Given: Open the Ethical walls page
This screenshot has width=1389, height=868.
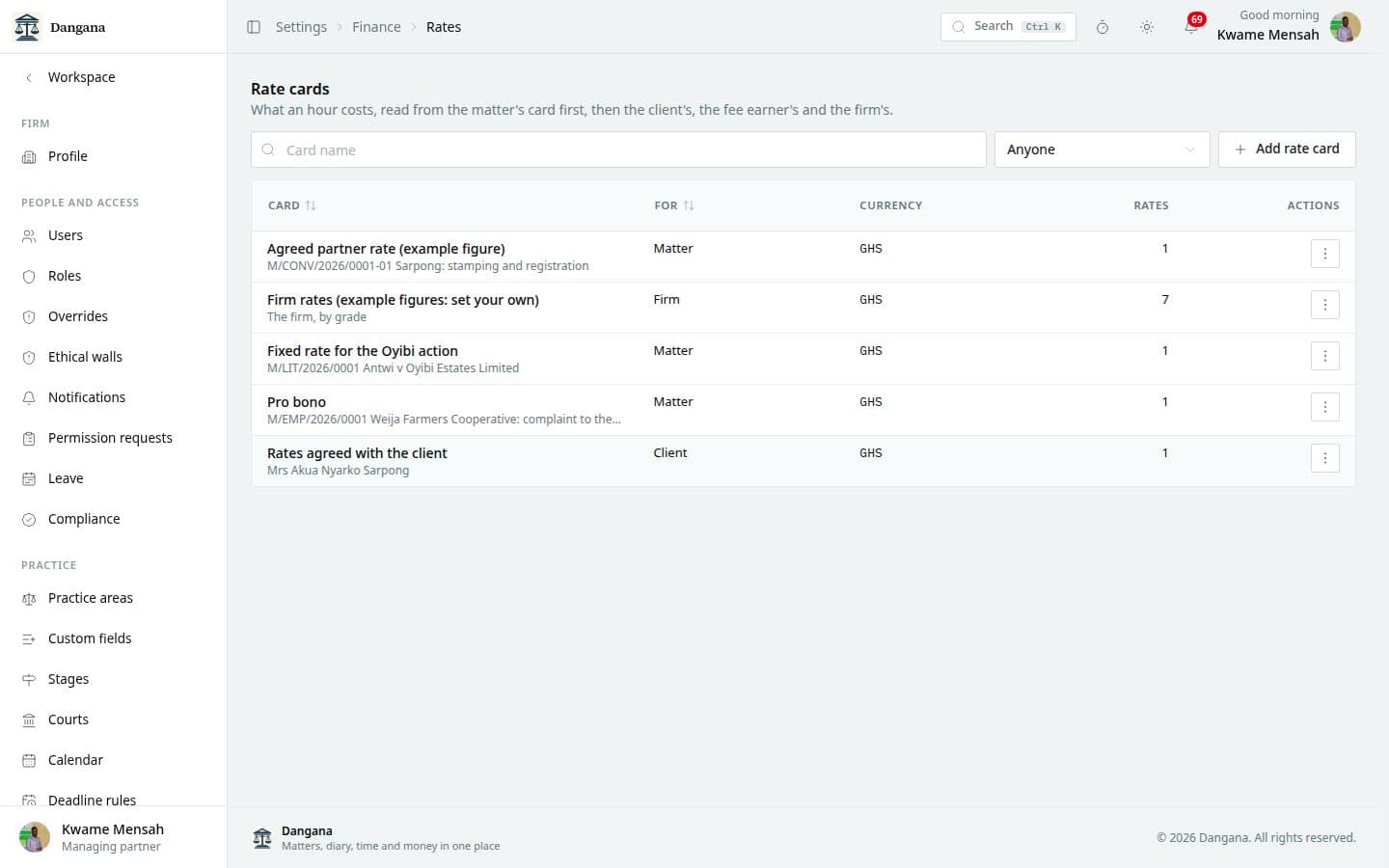Looking at the screenshot, I should coord(113,357).
